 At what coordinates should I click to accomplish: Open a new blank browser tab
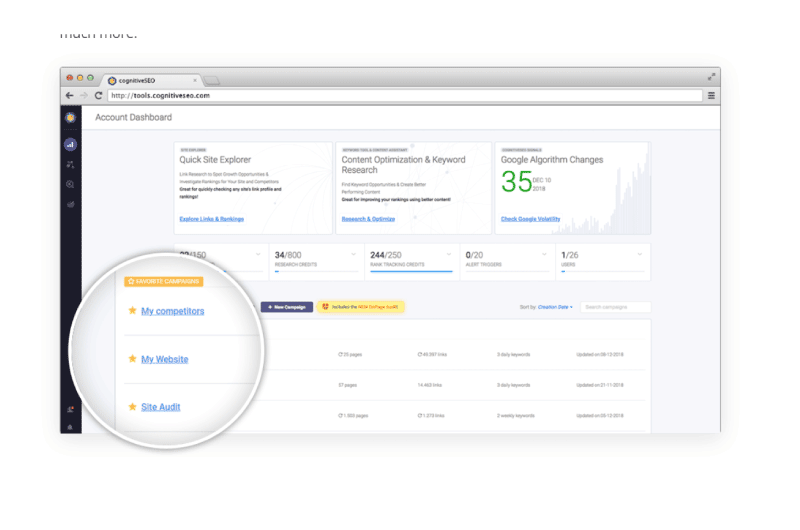(212, 81)
